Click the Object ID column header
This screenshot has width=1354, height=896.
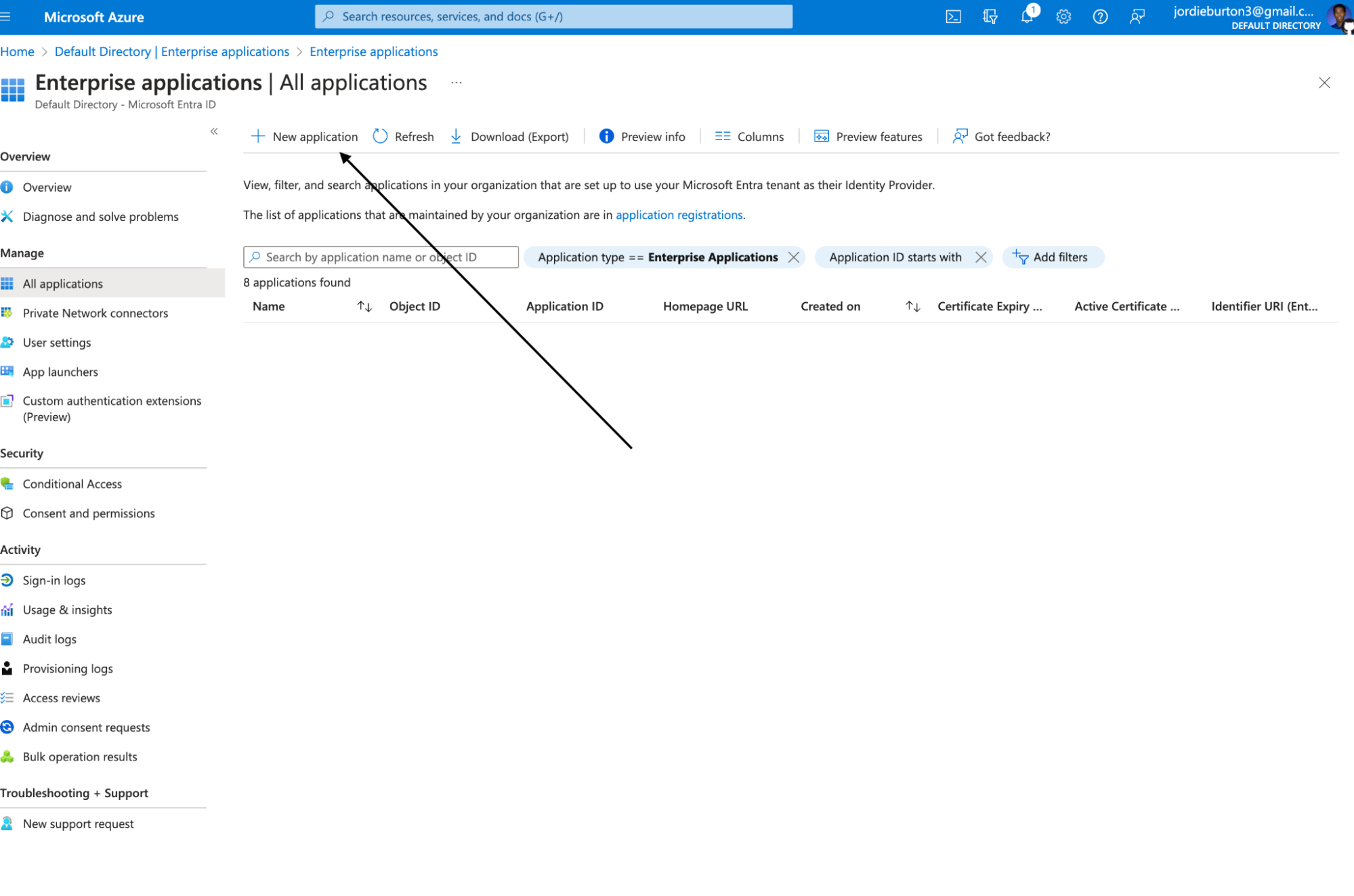point(415,307)
